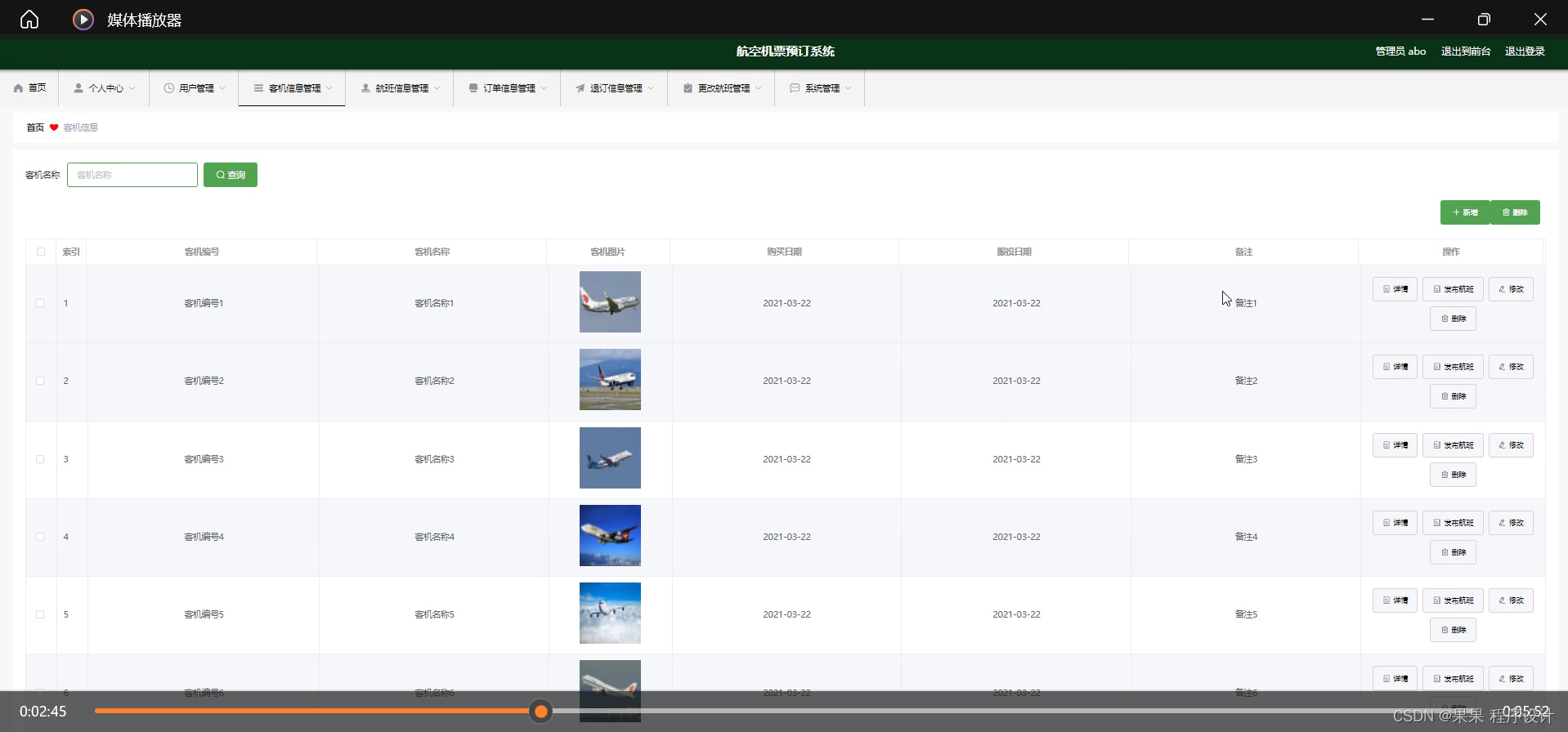Click the green 新增 add button

(x=1465, y=212)
